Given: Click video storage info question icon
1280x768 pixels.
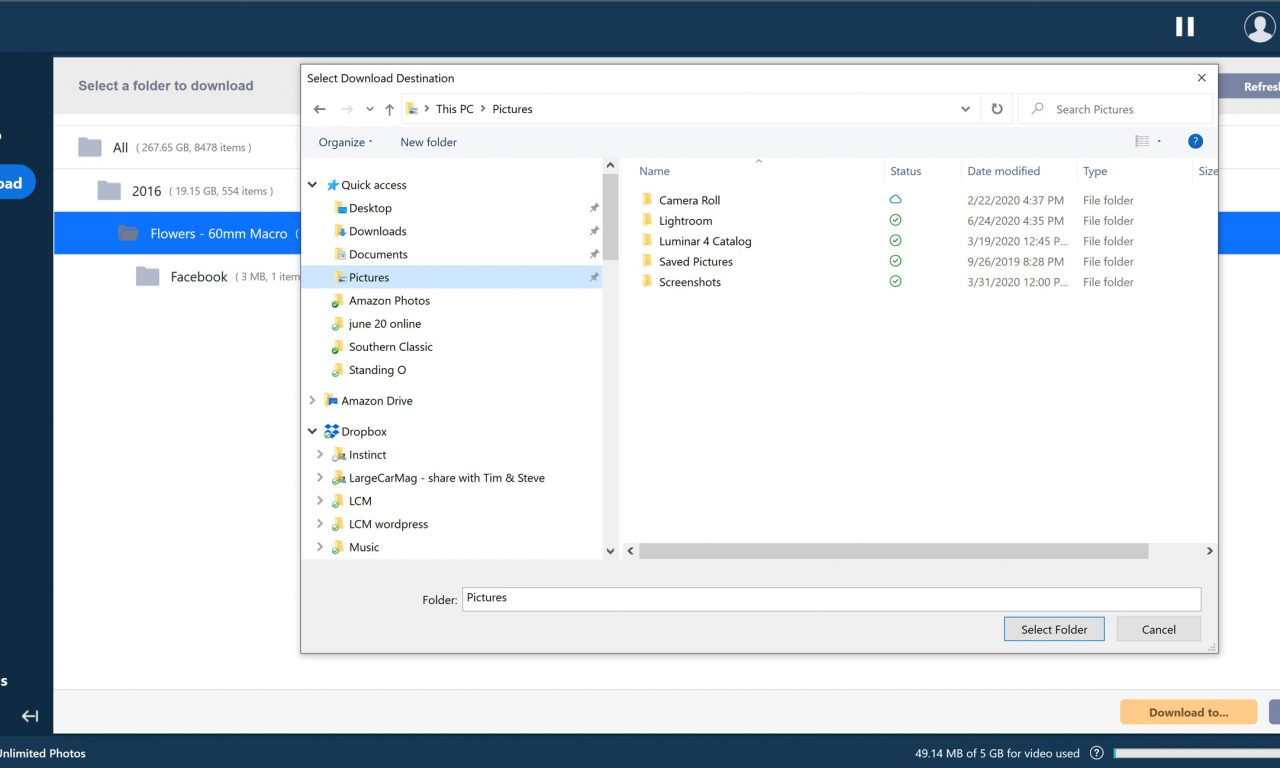Looking at the screenshot, I should [1096, 753].
